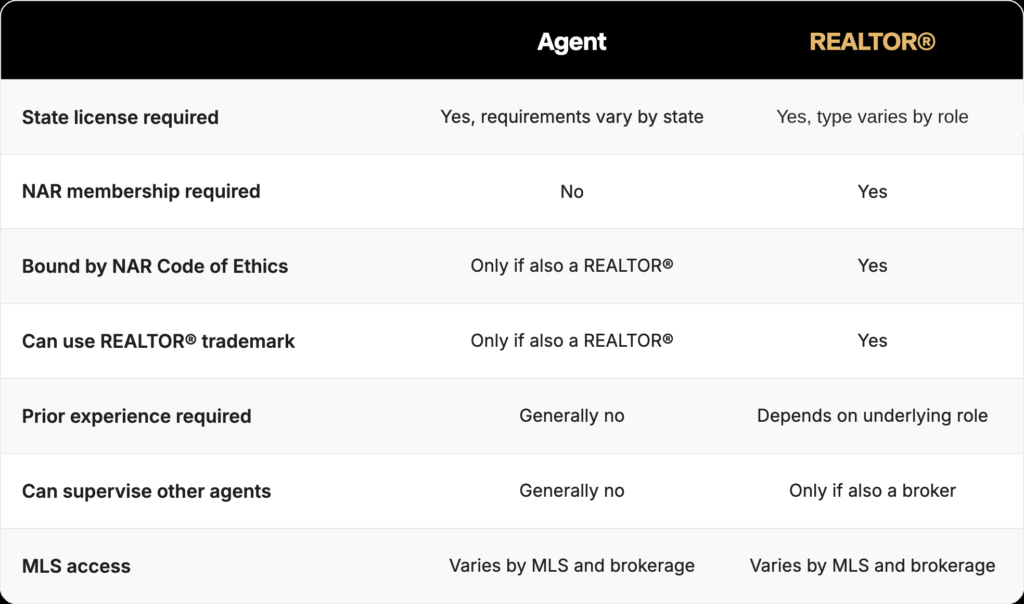Screen dimensions: 1024x604
Task: Click Agent cell for NAR Code of Ethics
Action: click(x=571, y=266)
